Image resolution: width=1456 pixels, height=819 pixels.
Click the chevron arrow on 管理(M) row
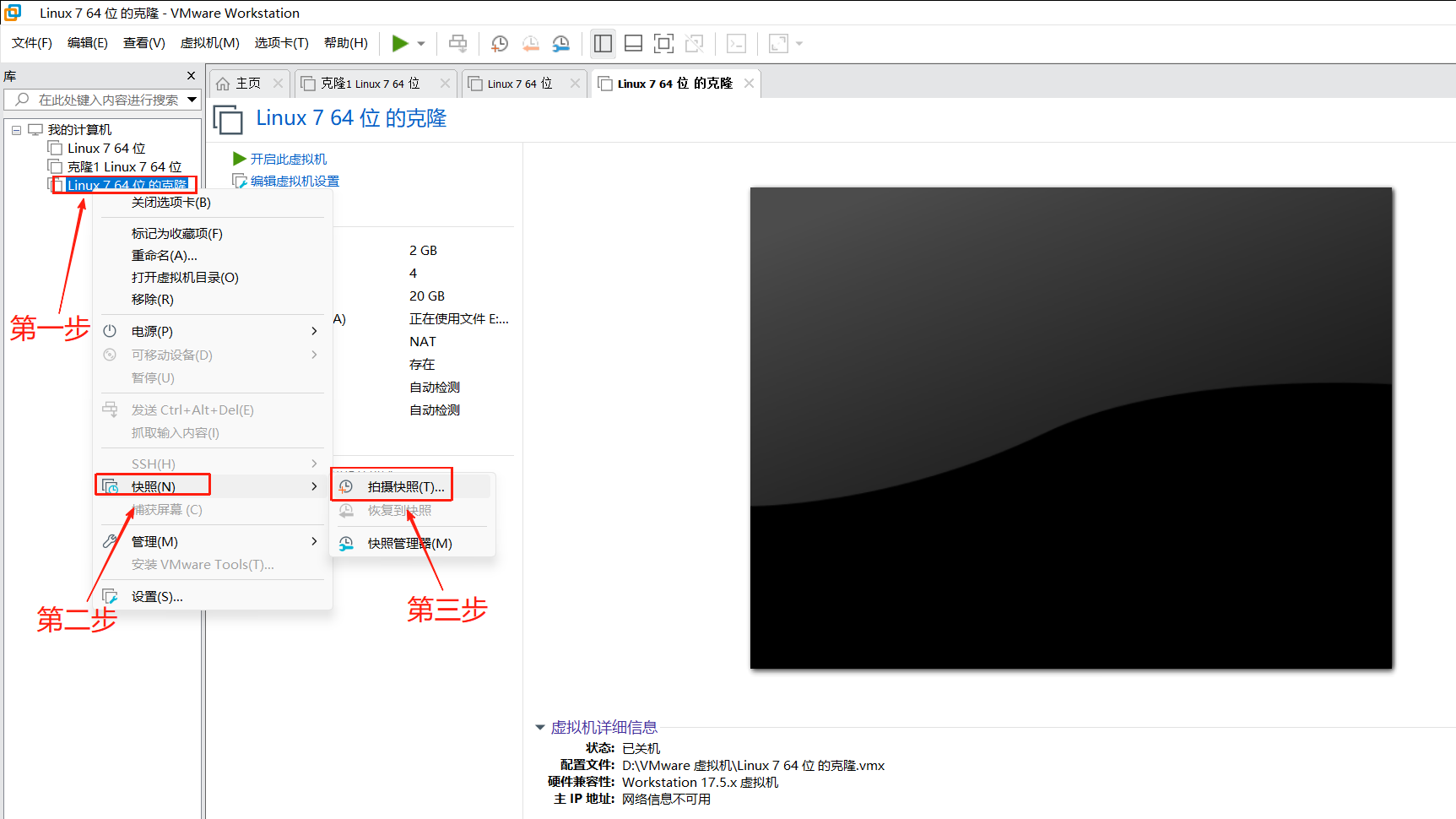314,541
